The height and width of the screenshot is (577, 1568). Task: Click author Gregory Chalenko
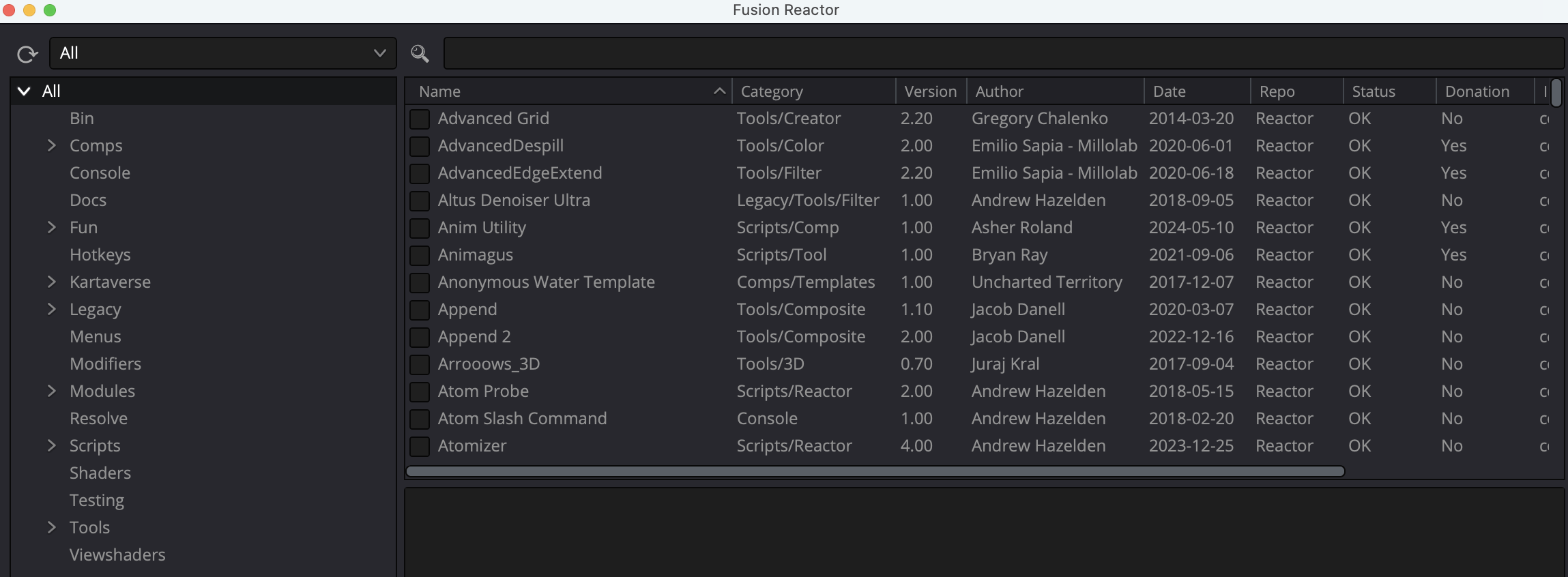1040,119
